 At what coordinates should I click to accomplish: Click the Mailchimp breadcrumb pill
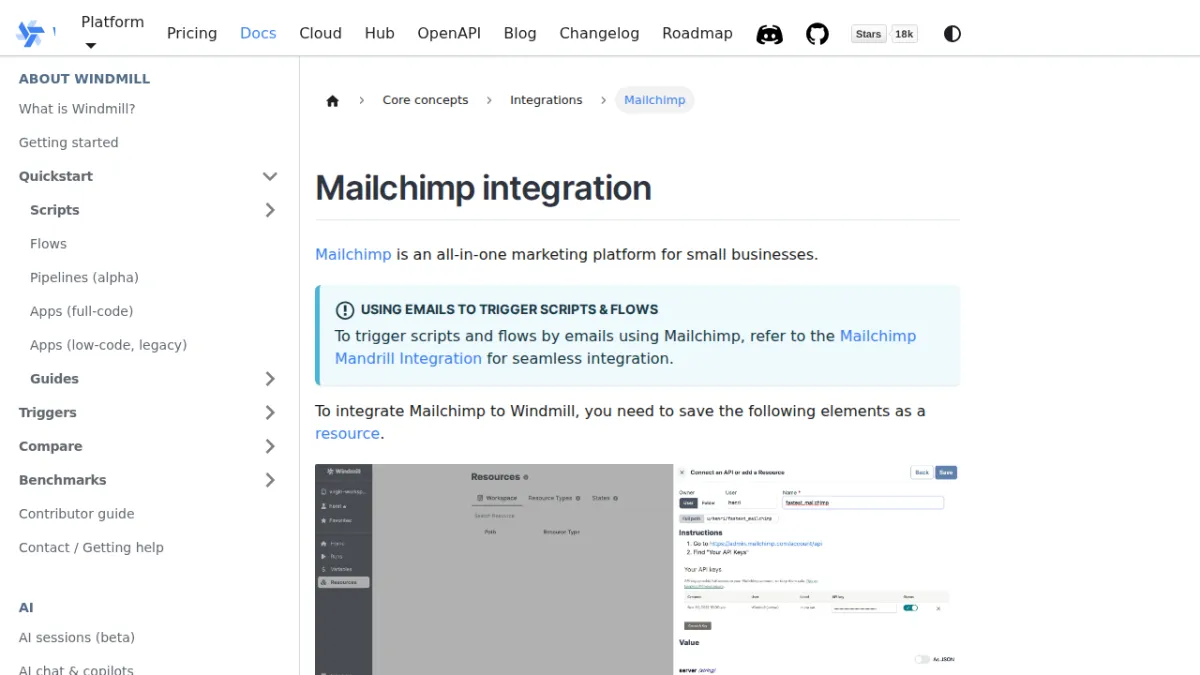tap(655, 100)
